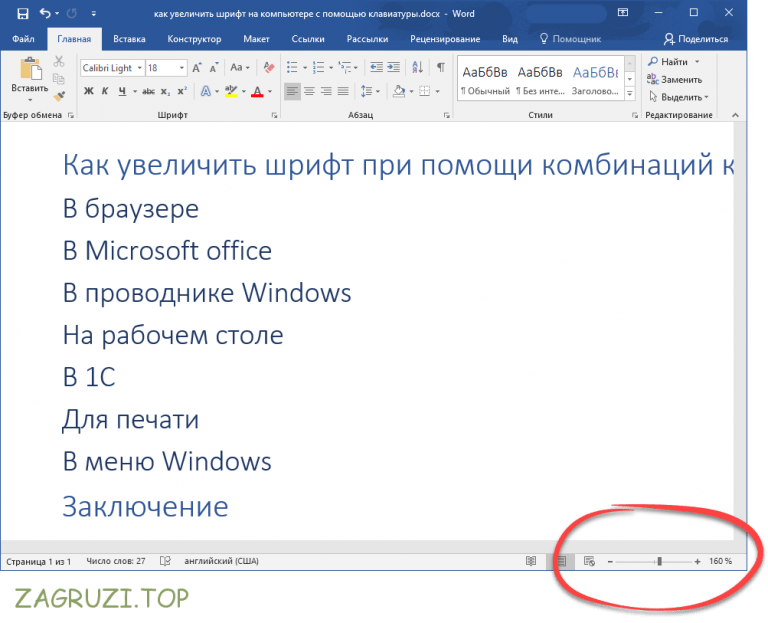Open the Рассылки tab
The image size is (768, 623).
(367, 39)
